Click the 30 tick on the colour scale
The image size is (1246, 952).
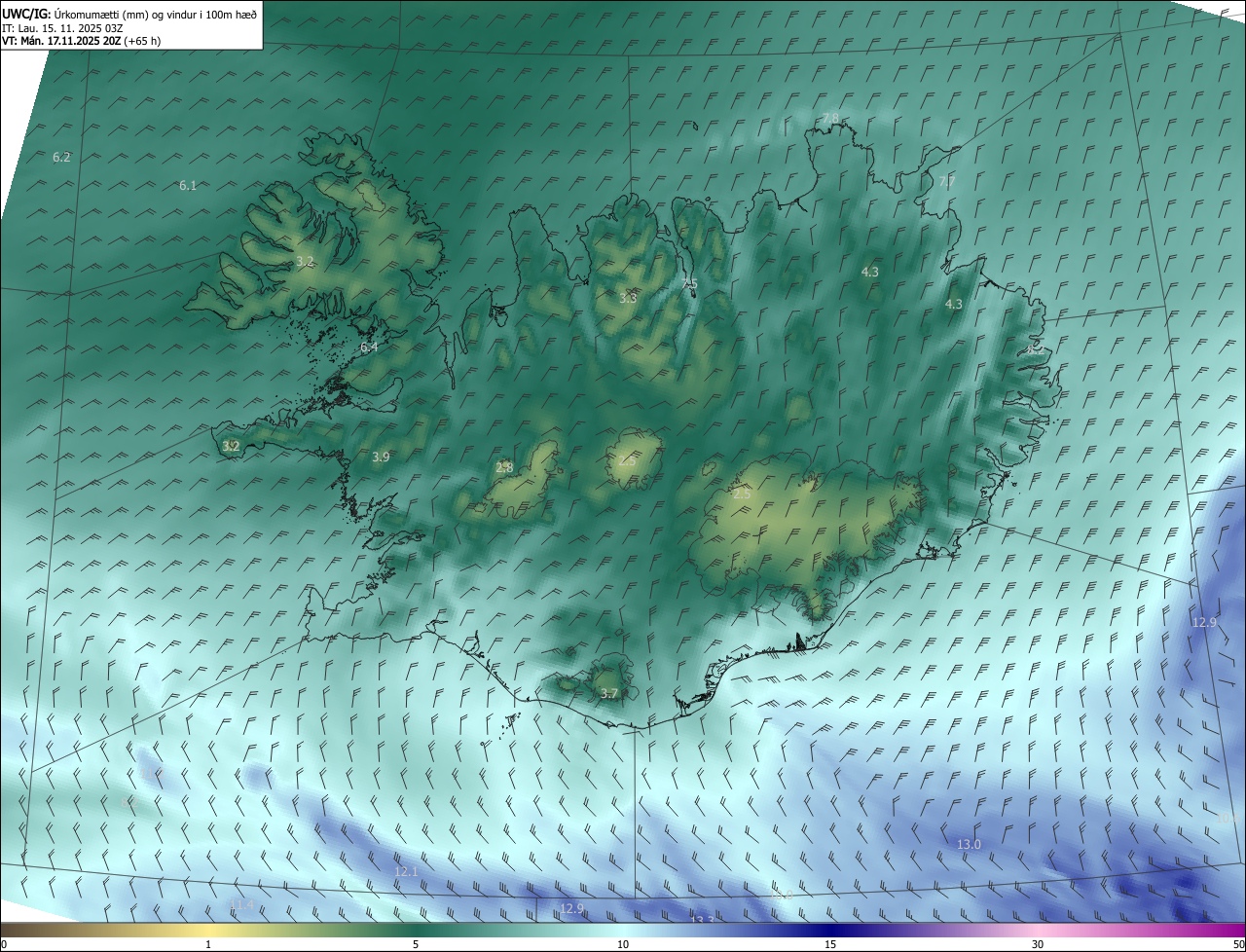pos(1038,944)
